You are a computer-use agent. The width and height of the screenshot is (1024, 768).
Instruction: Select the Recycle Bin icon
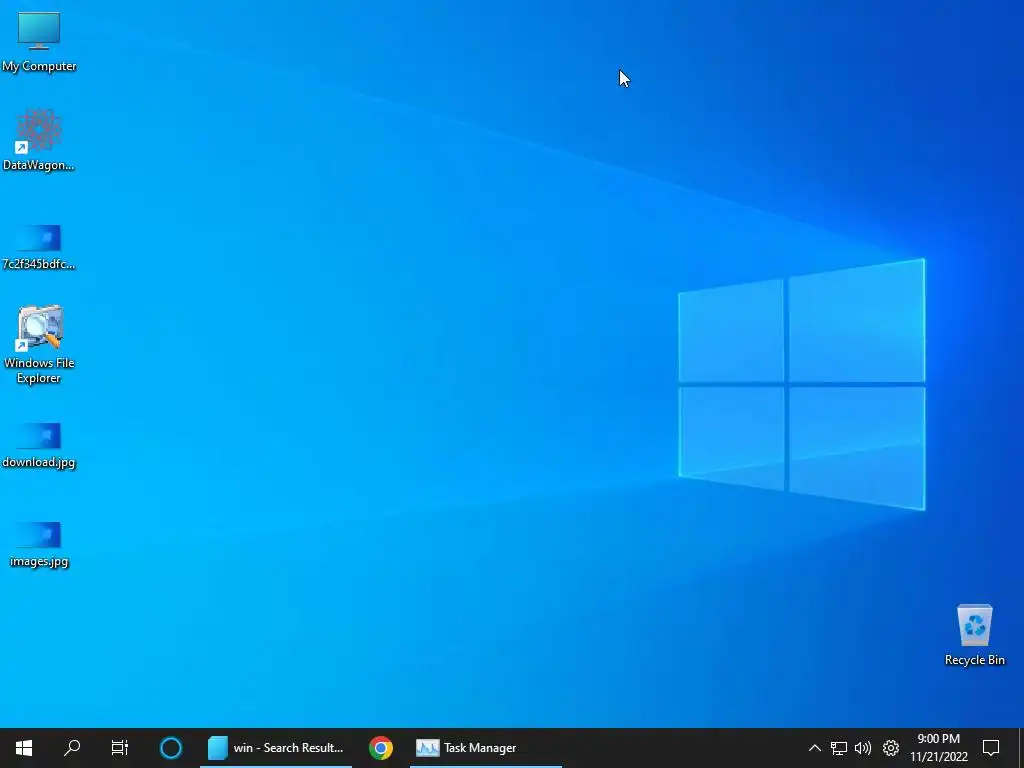click(974, 635)
